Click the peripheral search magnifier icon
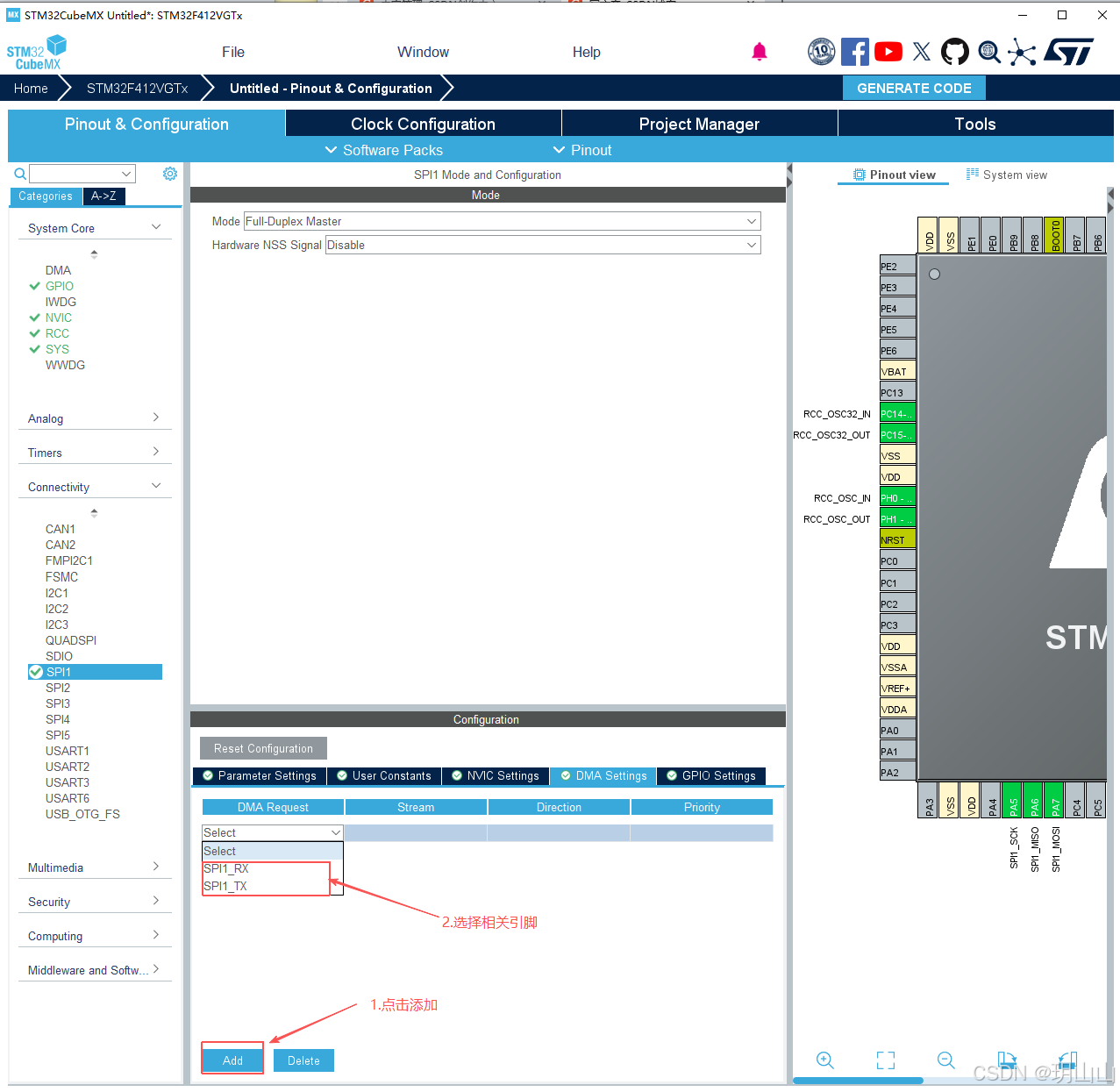 pos(20,174)
